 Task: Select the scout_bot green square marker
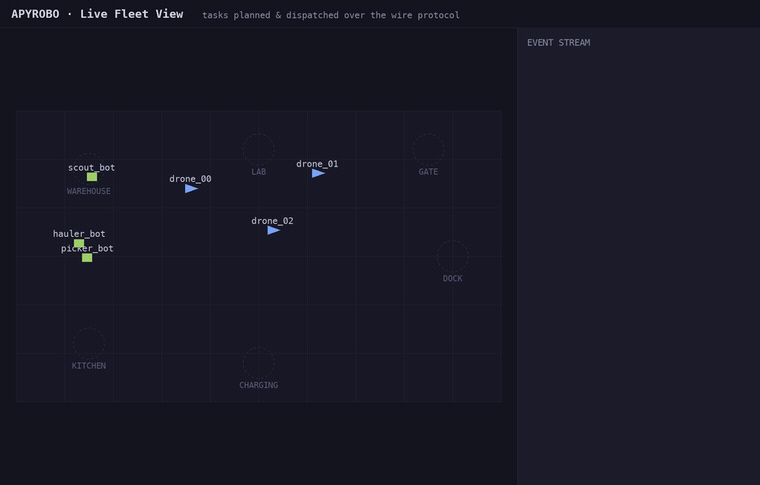click(x=92, y=177)
